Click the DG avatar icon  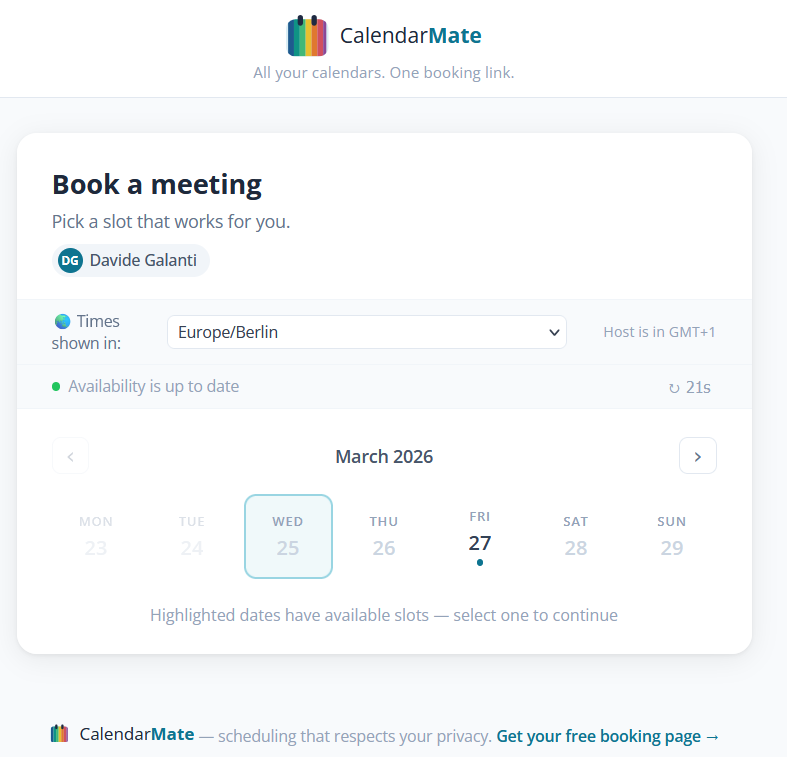click(70, 261)
